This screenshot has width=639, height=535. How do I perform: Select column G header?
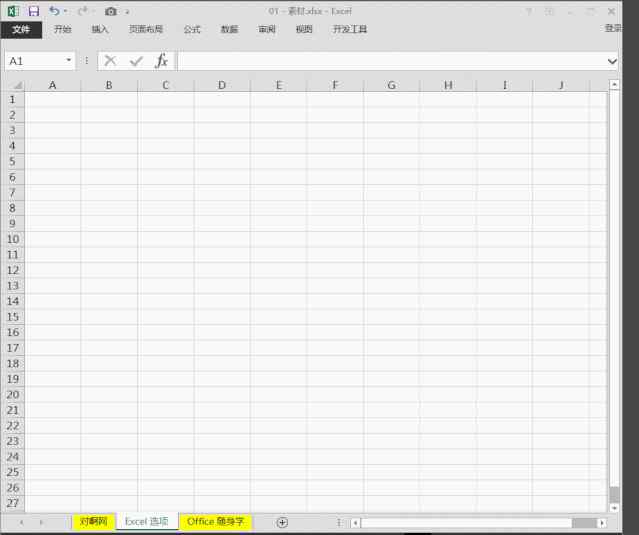(x=392, y=85)
